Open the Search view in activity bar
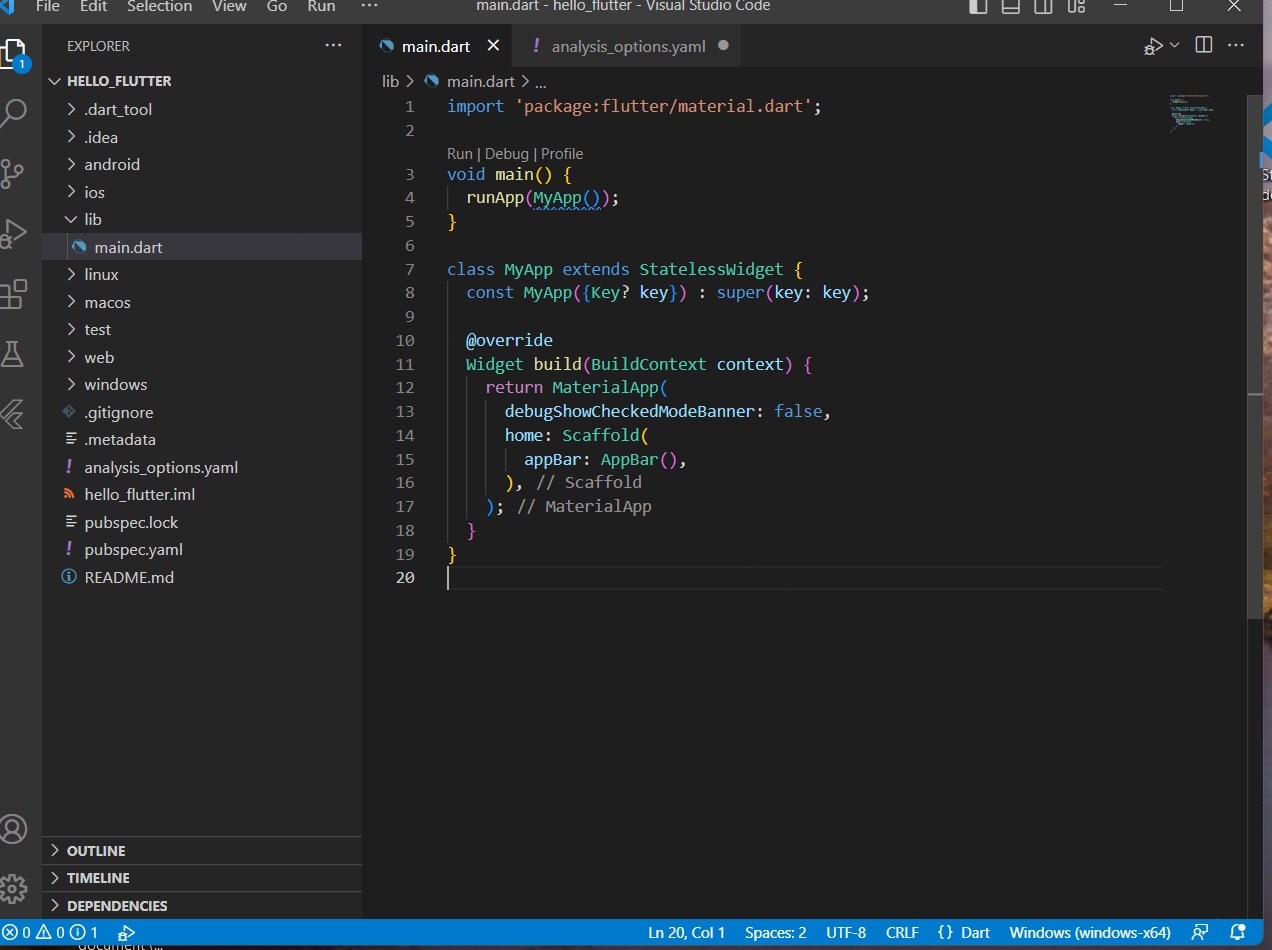Viewport: 1272px width, 950px height. 13,113
